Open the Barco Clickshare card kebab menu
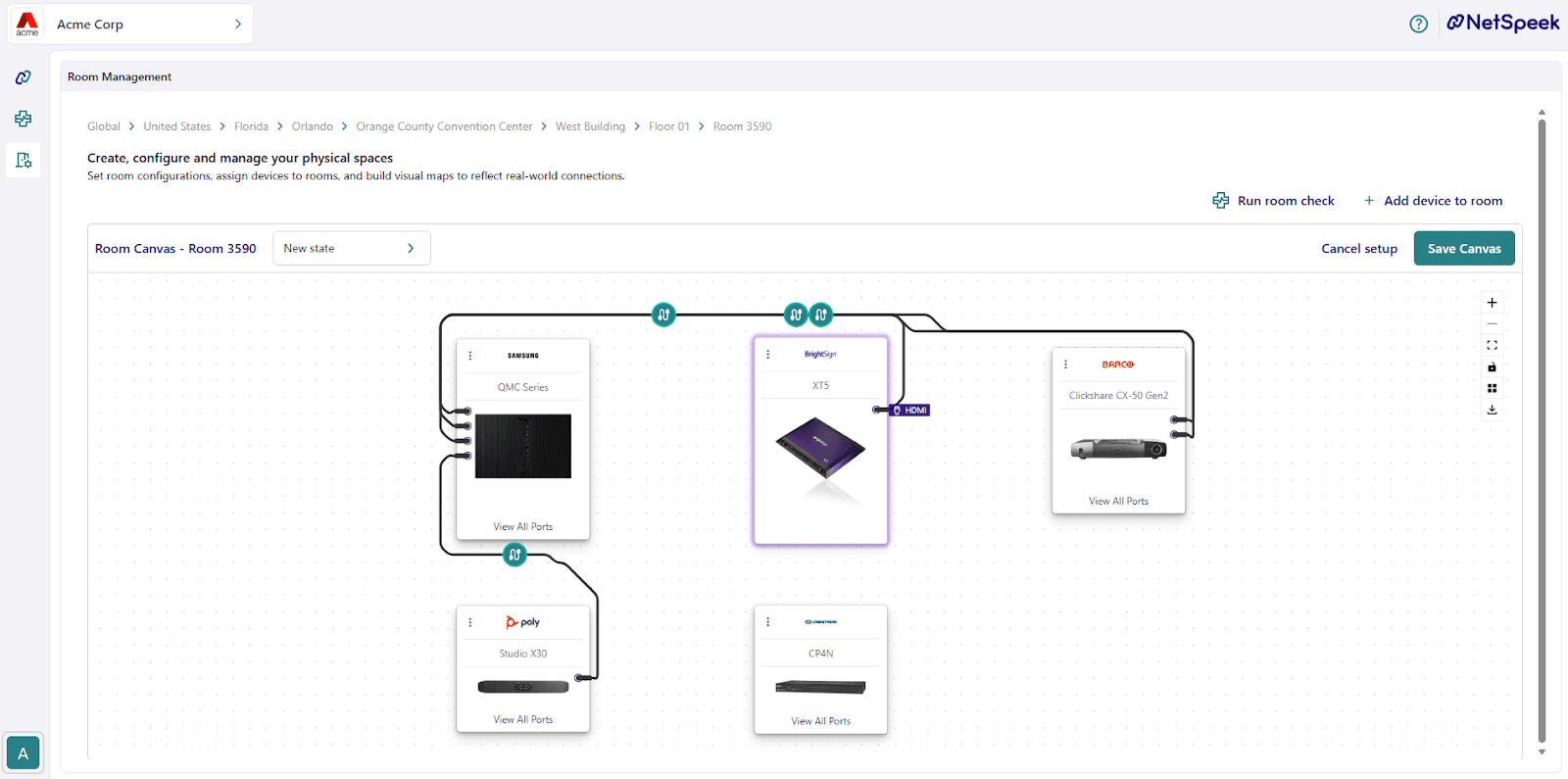Image resolution: width=1568 pixels, height=779 pixels. (x=1065, y=365)
